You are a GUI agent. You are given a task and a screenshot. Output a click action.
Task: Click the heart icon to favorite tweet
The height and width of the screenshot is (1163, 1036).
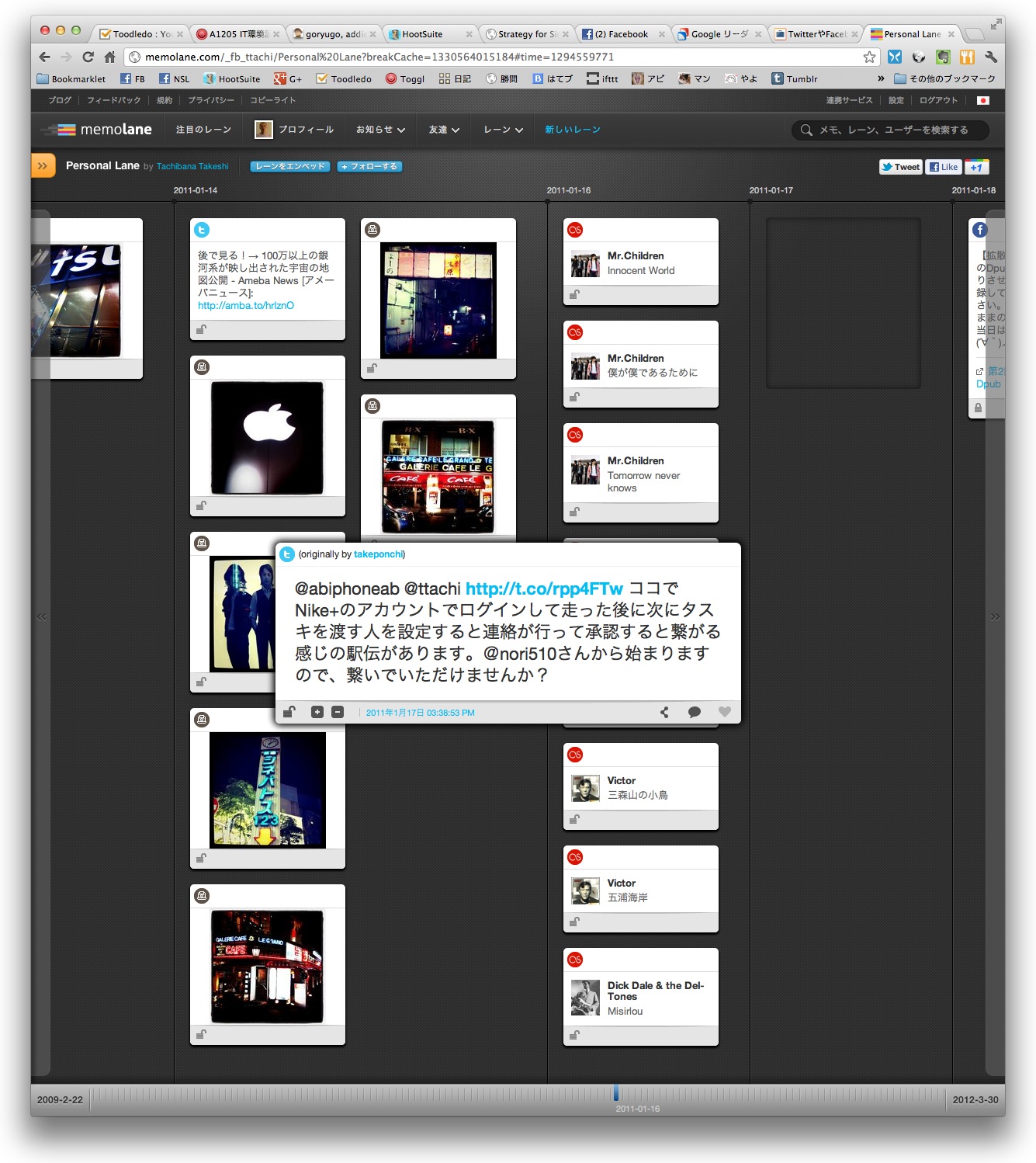click(x=724, y=712)
